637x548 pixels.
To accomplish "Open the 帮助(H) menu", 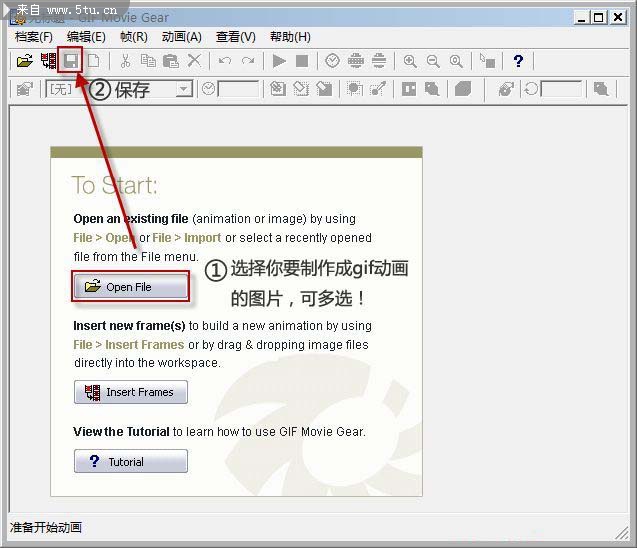I will tap(290, 37).
